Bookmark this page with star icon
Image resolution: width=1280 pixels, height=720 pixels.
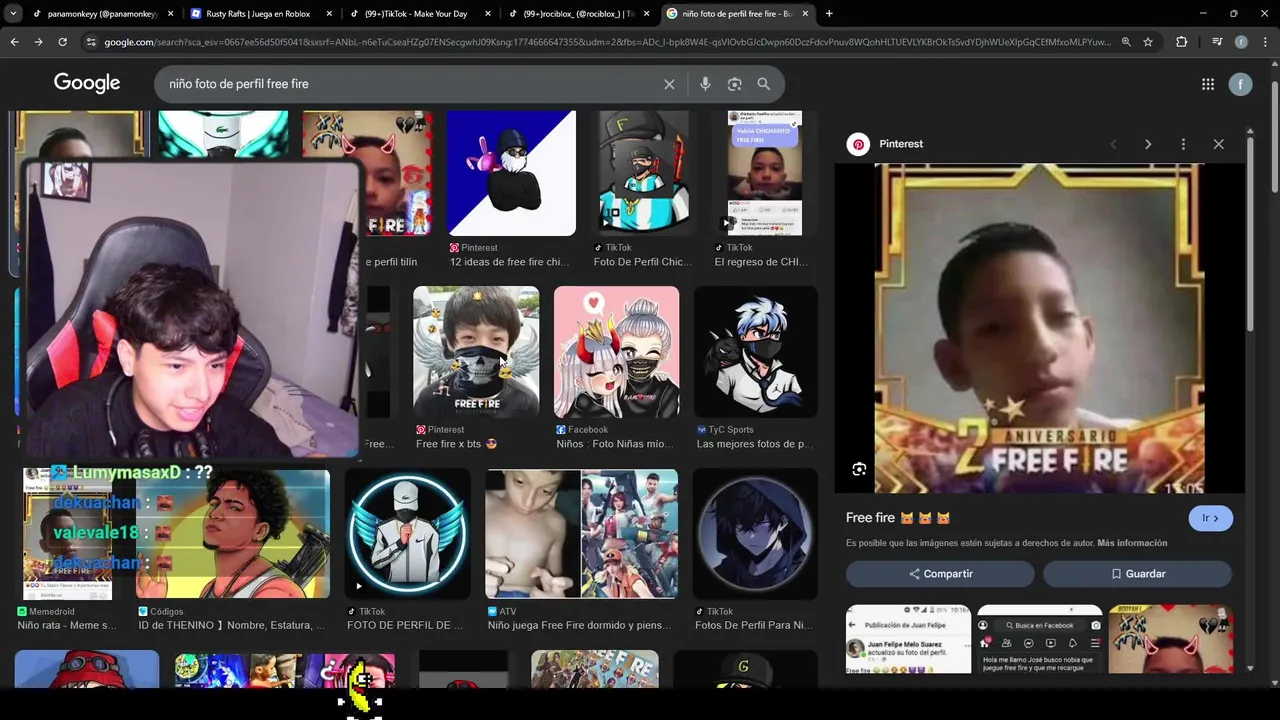coord(1148,42)
